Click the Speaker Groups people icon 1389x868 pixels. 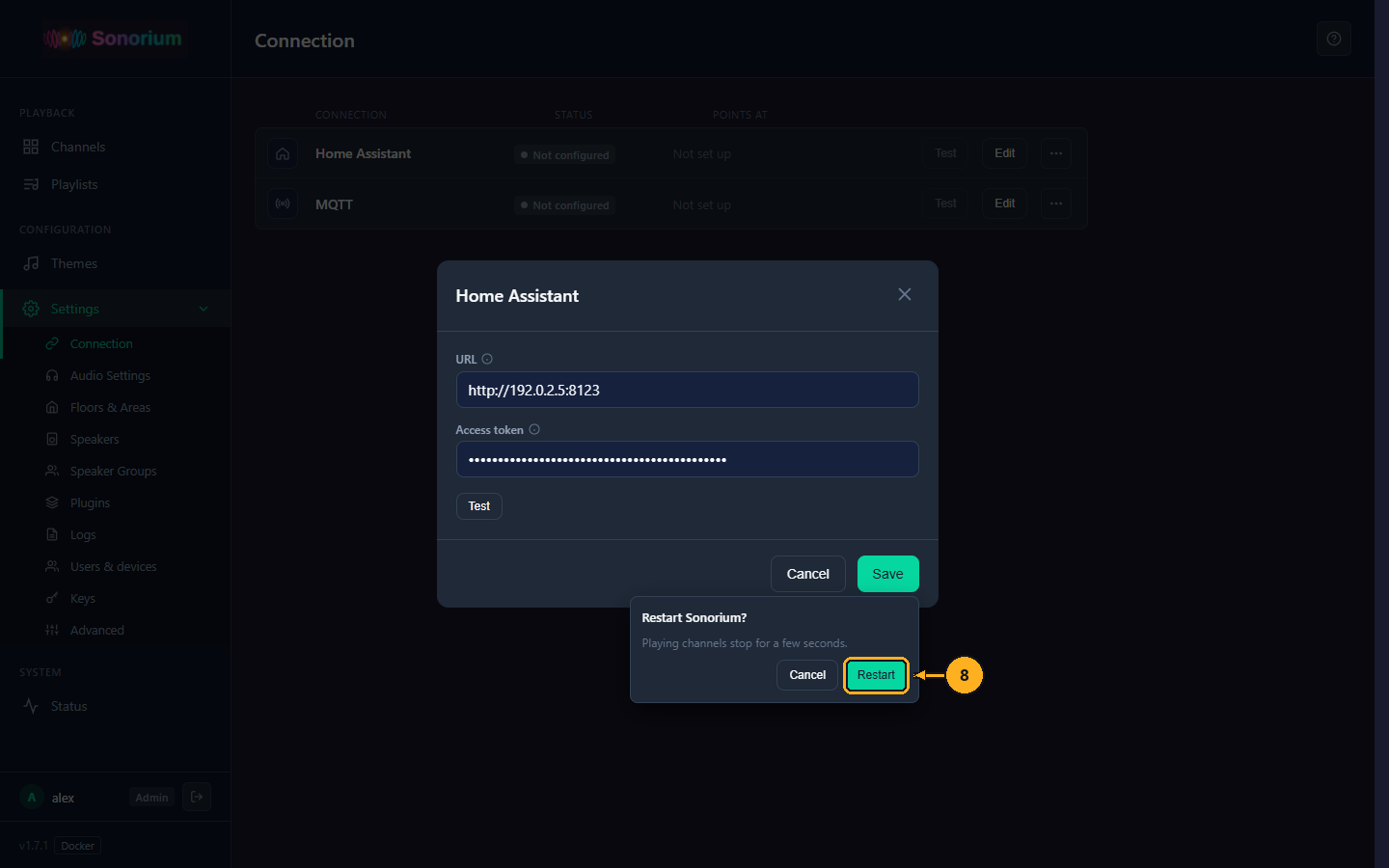(x=52, y=471)
